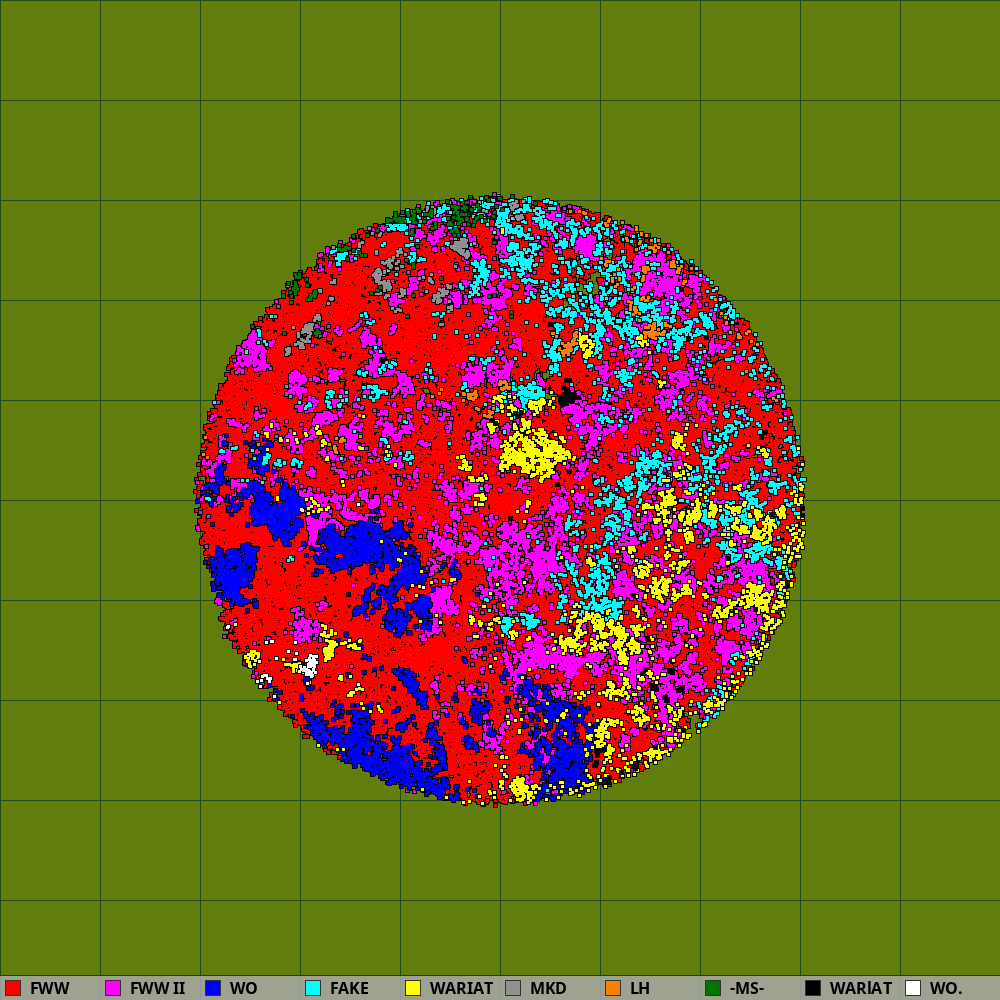1000x1000 pixels.
Task: Click the gray MKD legend swatch
Action: (513, 988)
